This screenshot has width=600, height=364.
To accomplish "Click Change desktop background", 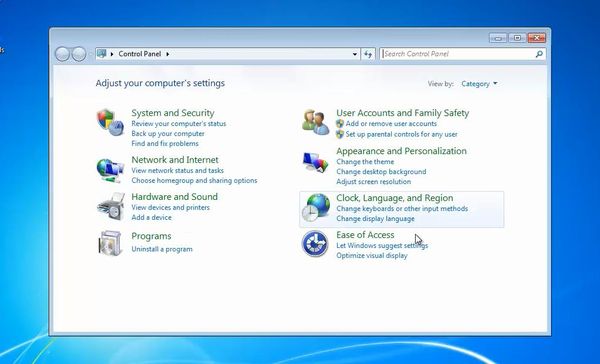I will (x=381, y=172).
